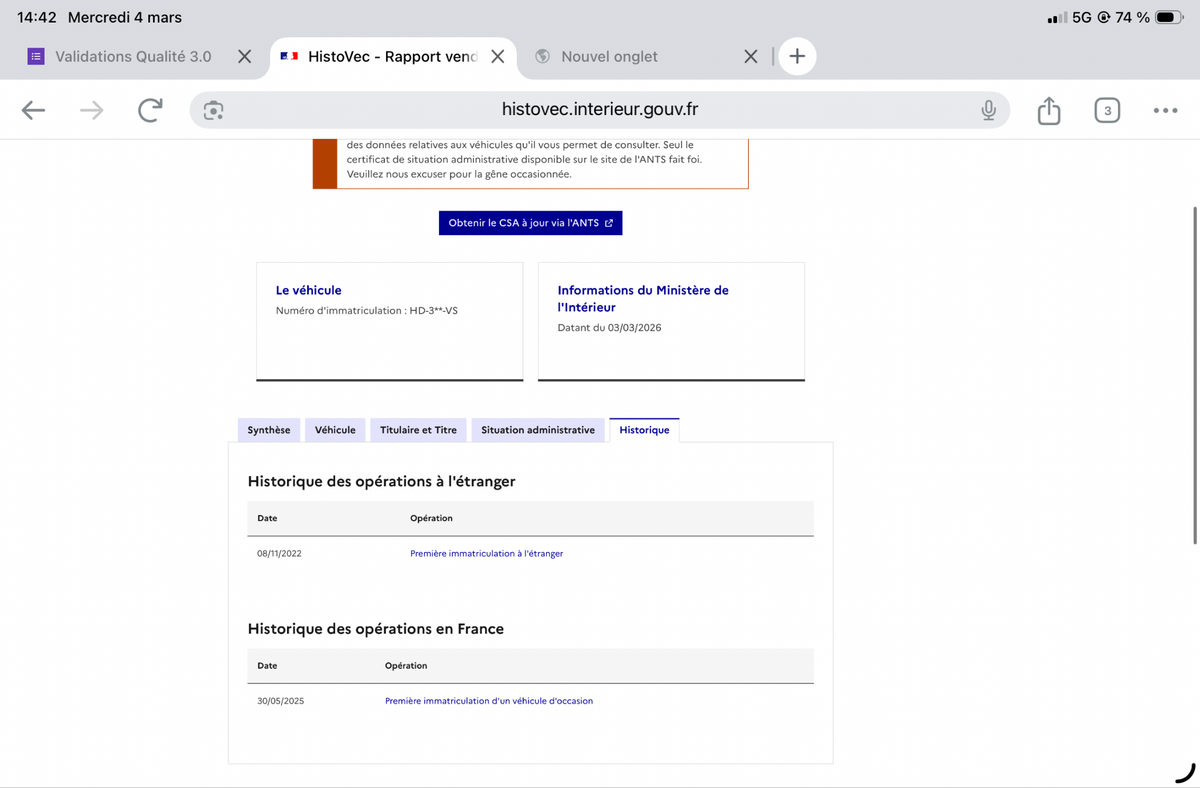The height and width of the screenshot is (788, 1200).
Task: Go back with the browser back arrow
Action: click(33, 111)
